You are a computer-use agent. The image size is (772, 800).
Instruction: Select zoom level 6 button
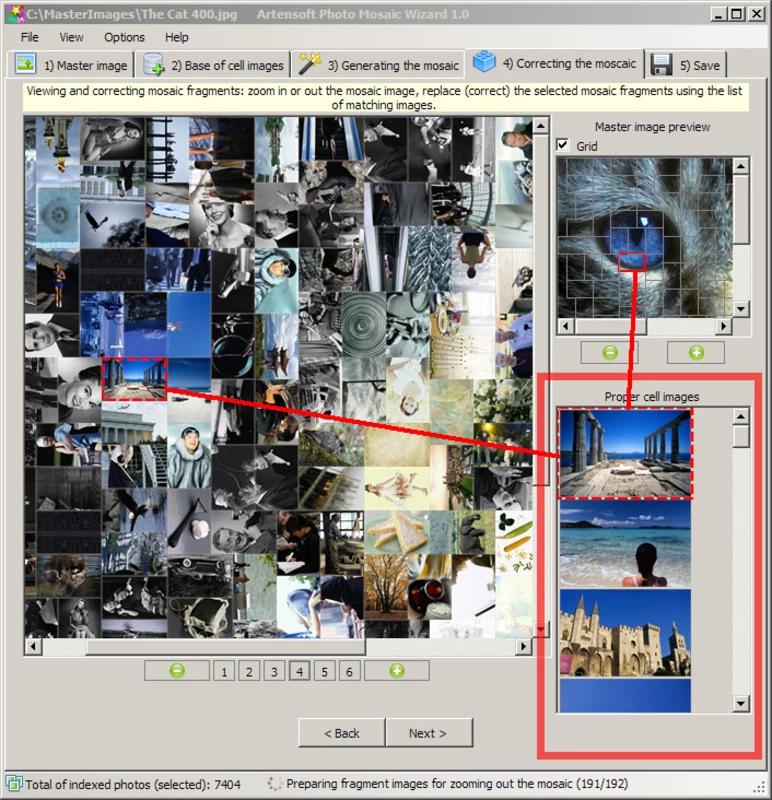point(350,671)
